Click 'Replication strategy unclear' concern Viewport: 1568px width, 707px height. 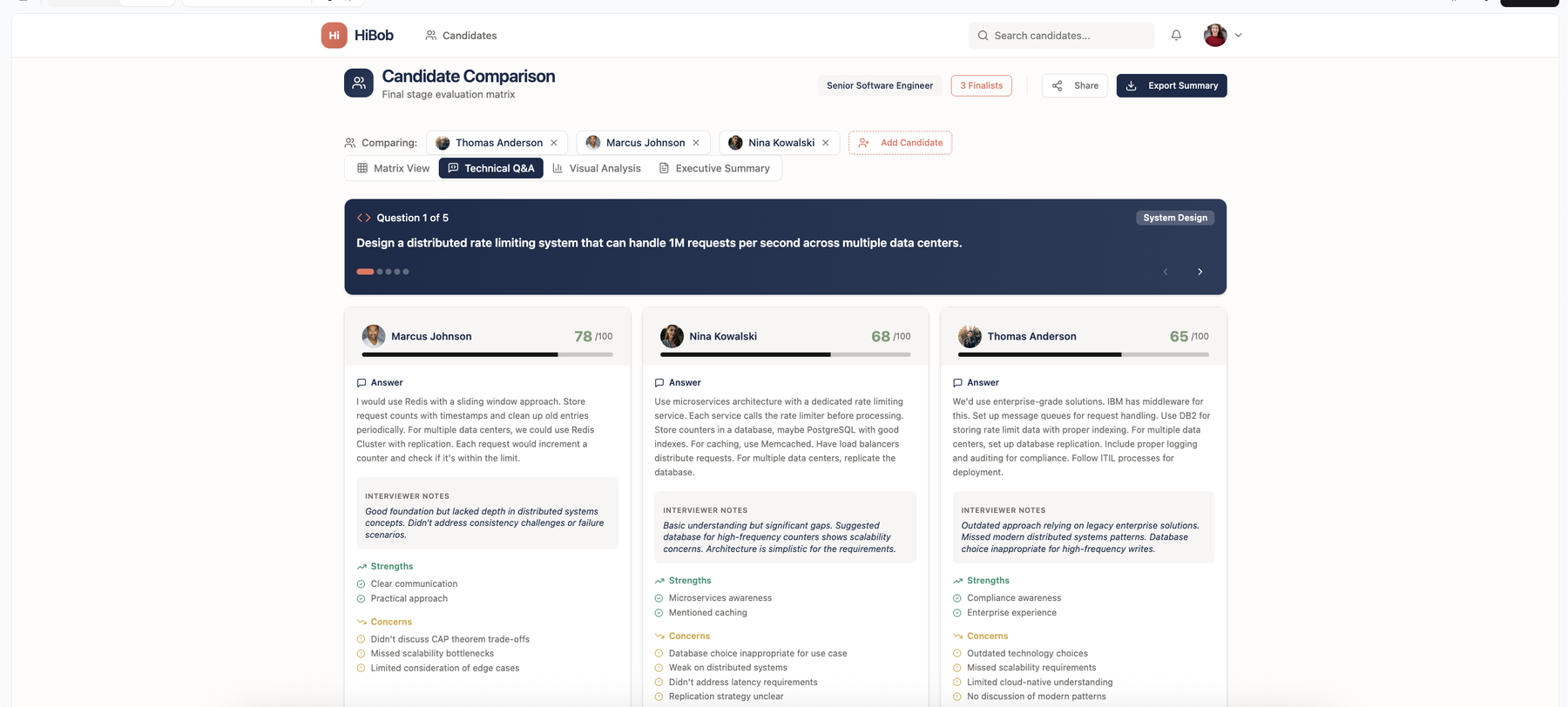tap(726, 697)
